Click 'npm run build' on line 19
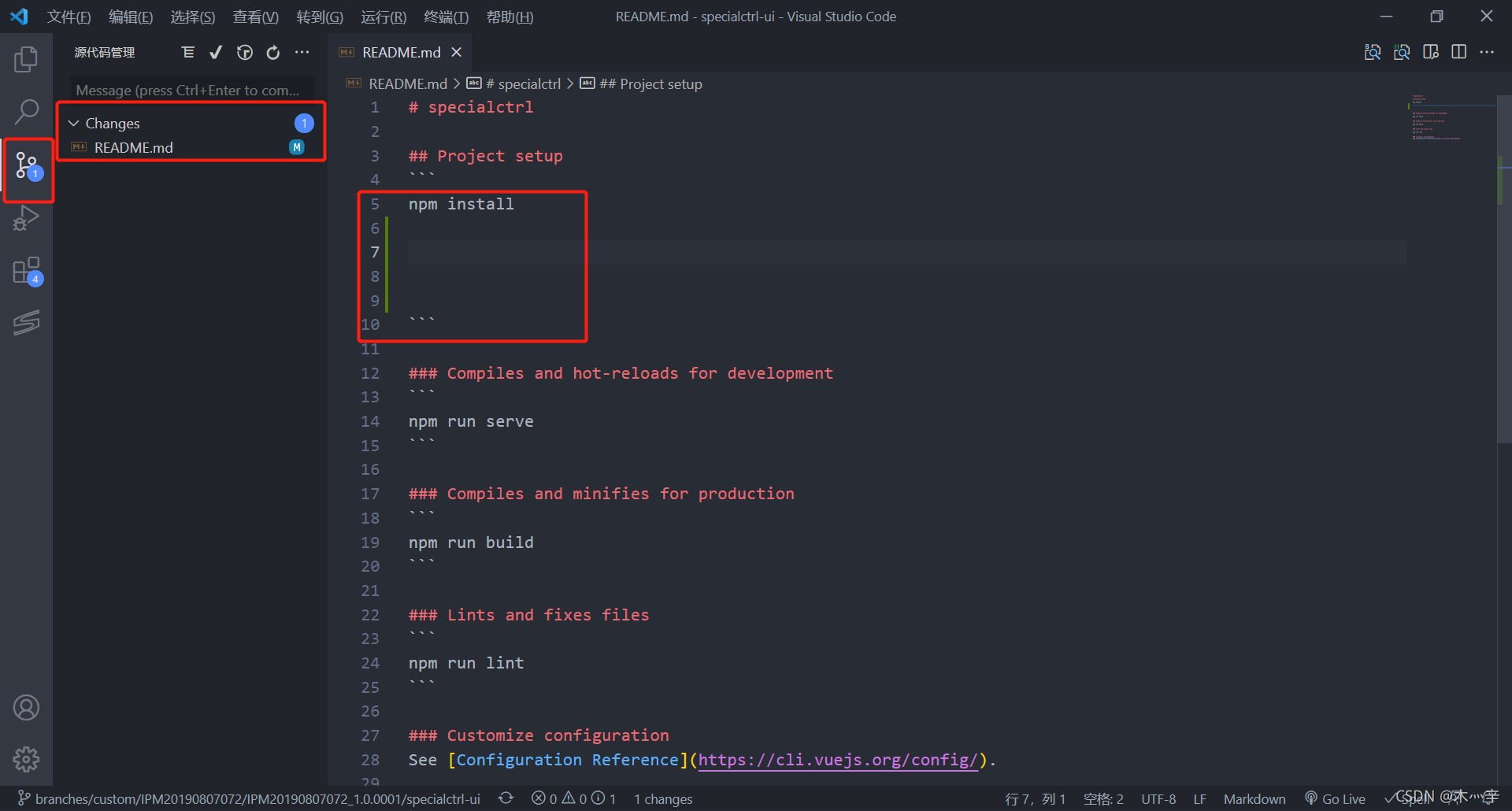1512x811 pixels. click(x=470, y=543)
